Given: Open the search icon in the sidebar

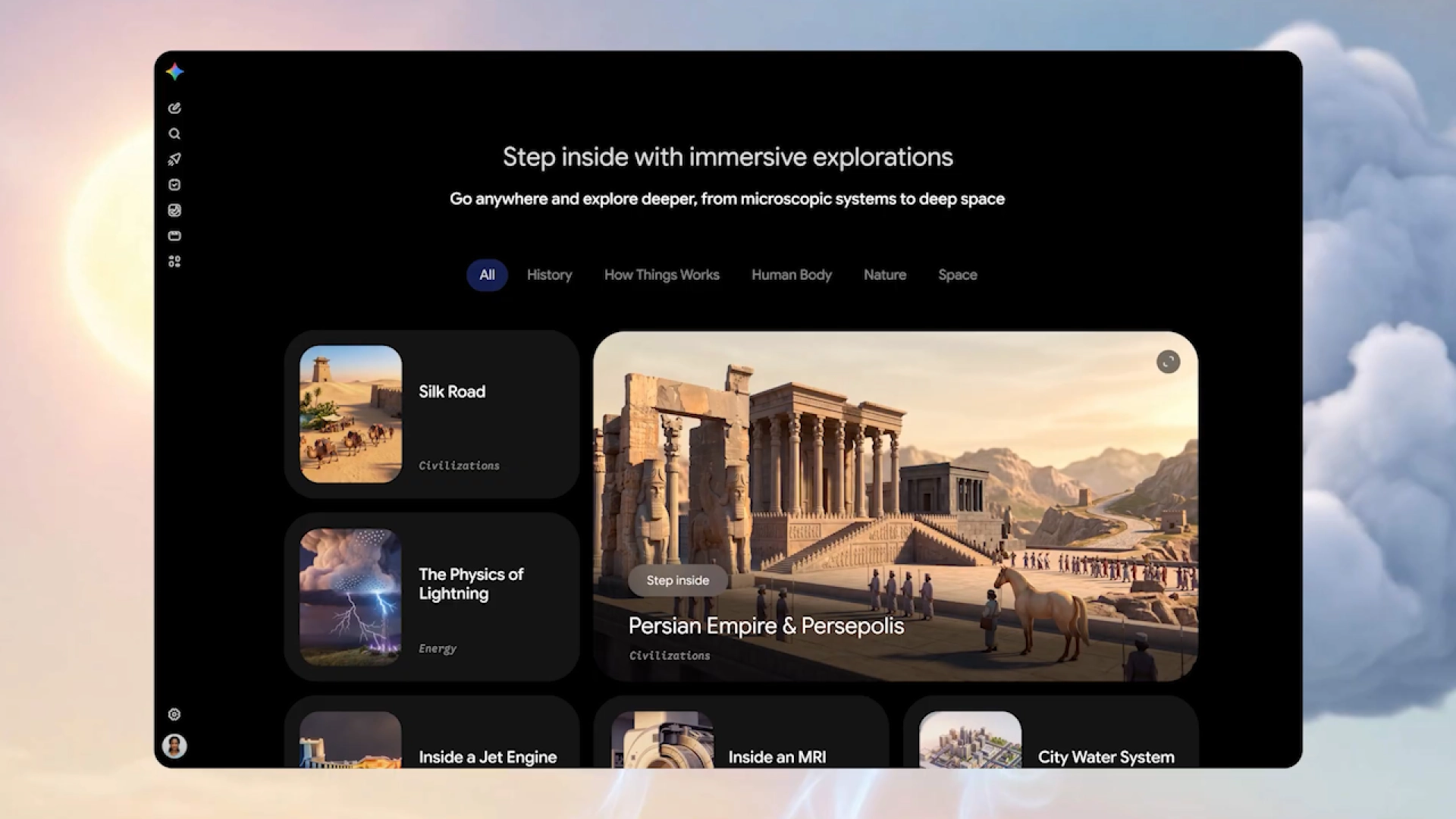Looking at the screenshot, I should (x=174, y=133).
